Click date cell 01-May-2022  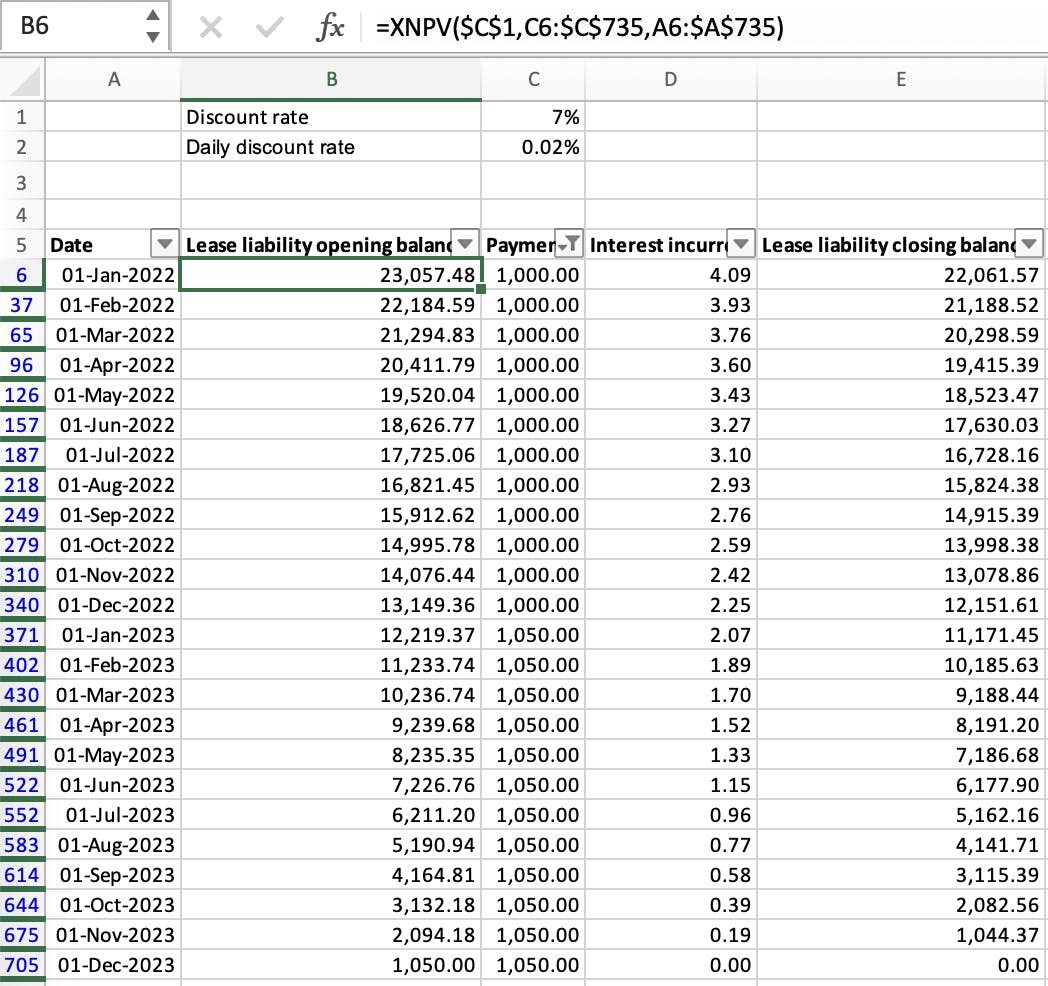tap(113, 395)
